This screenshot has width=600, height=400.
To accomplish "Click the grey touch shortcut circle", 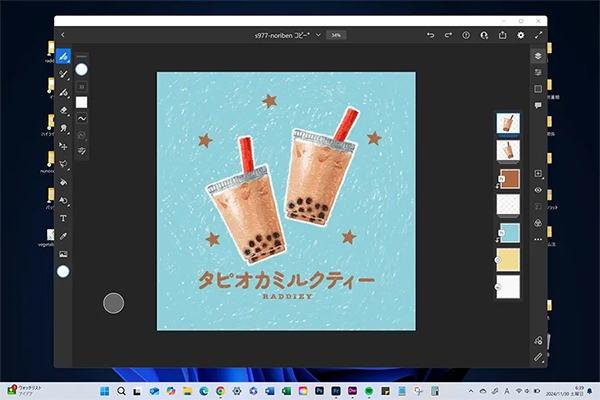I will pyautogui.click(x=114, y=303).
